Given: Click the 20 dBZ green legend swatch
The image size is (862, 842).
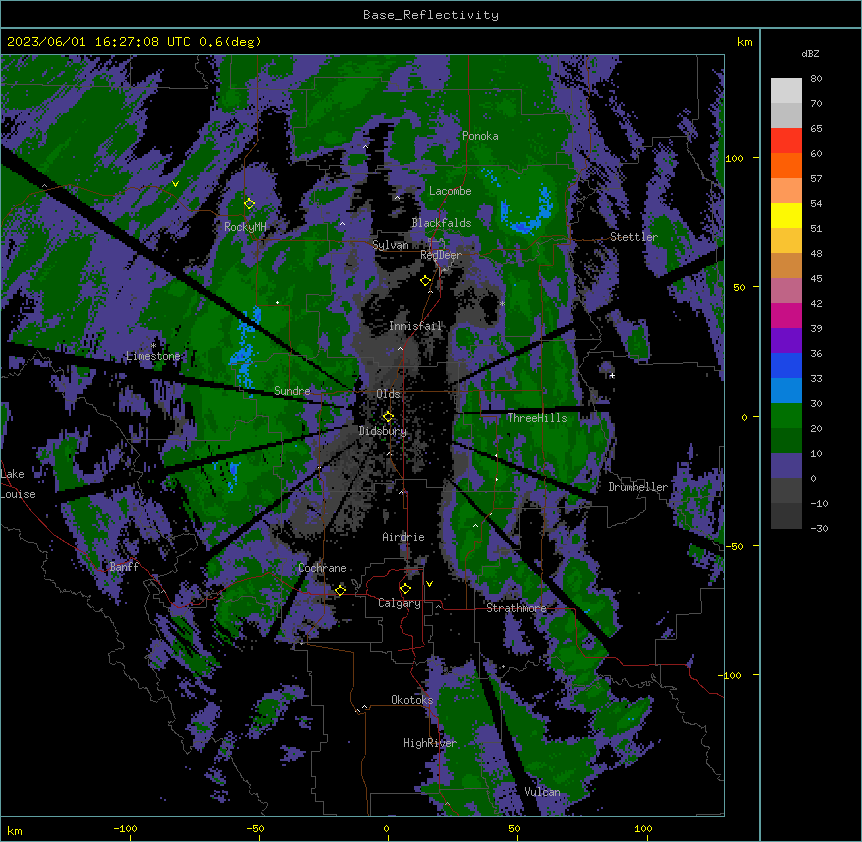Looking at the screenshot, I should [786, 440].
